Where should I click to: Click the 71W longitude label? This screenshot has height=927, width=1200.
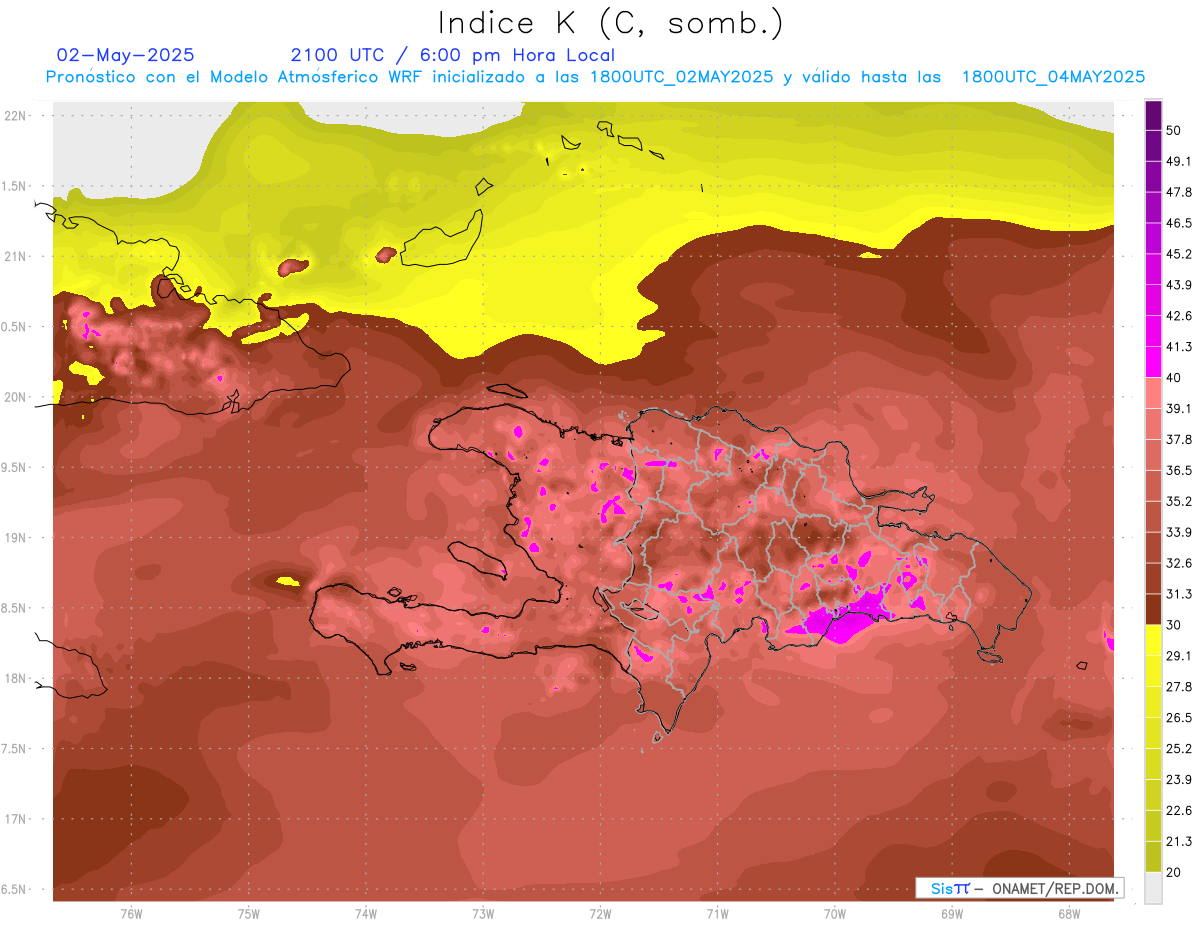click(x=717, y=914)
